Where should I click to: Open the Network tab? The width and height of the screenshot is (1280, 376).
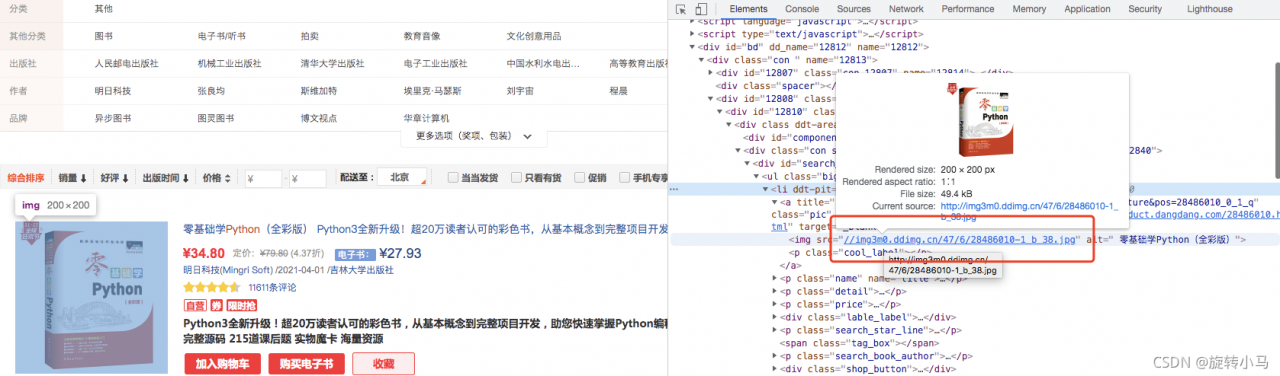(x=906, y=9)
